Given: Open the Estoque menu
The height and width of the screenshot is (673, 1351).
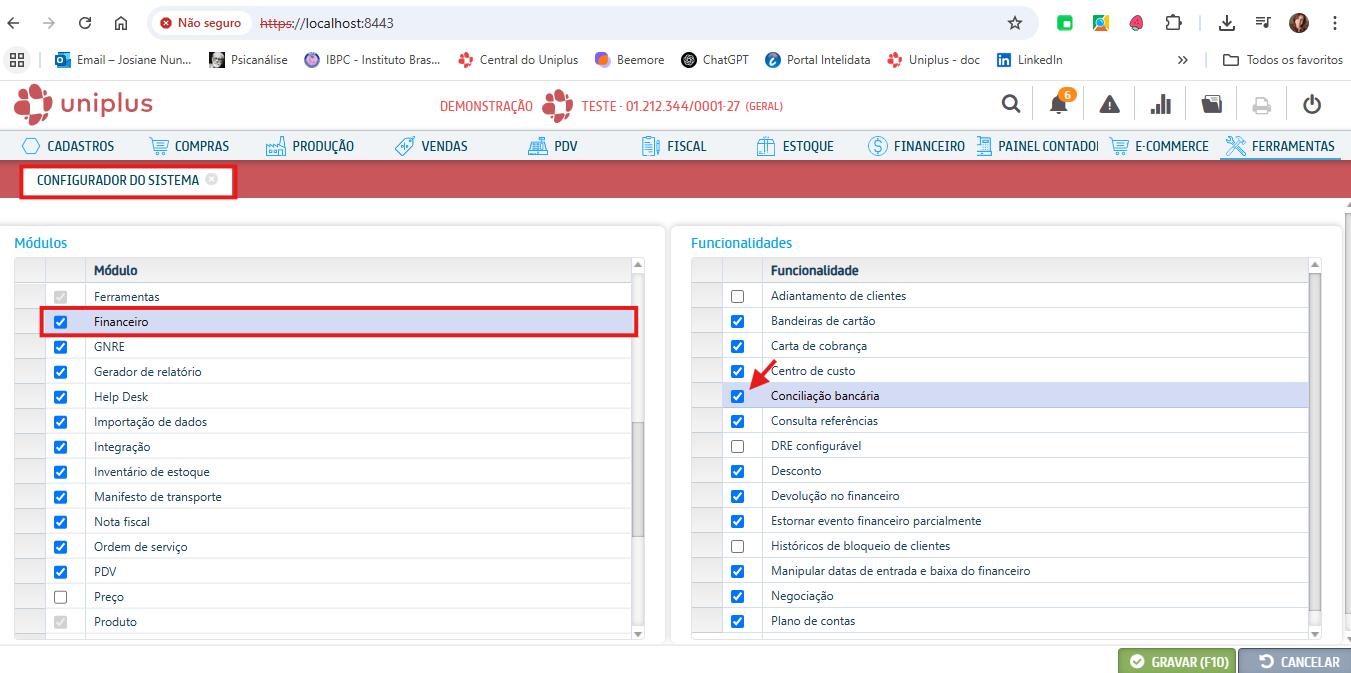Looking at the screenshot, I should tap(795, 146).
